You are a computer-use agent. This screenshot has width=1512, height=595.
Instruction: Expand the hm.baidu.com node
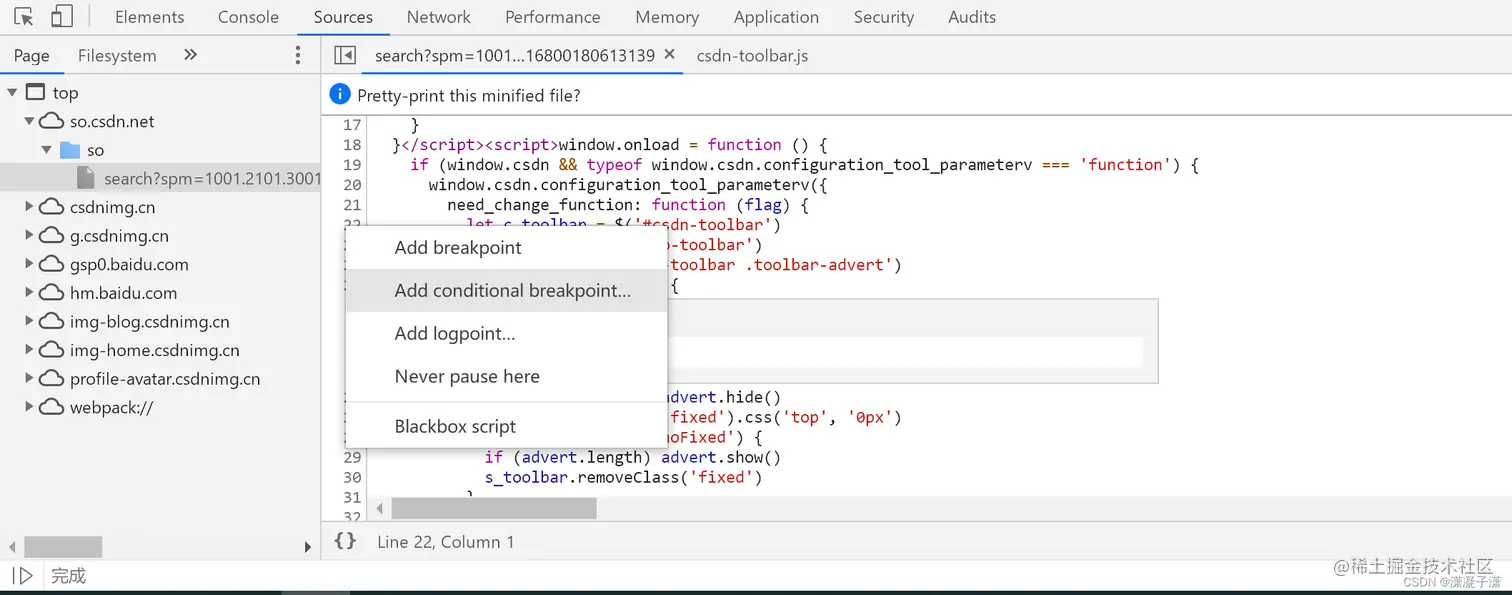pos(29,293)
